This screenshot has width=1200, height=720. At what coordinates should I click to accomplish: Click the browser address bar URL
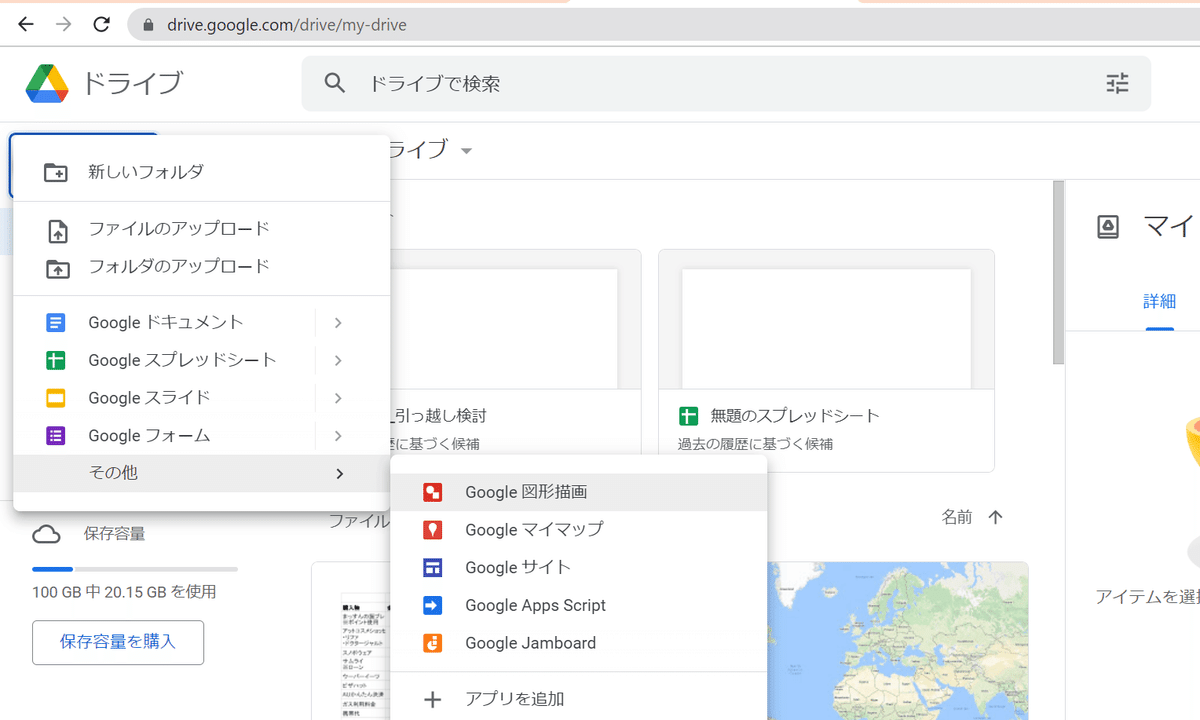pyautogui.click(x=287, y=25)
